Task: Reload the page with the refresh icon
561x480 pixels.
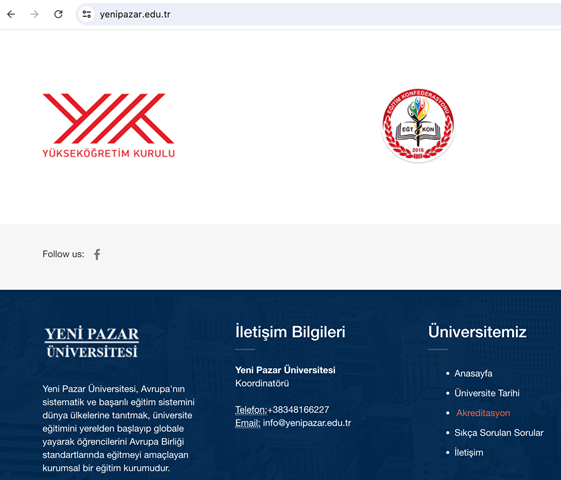Action: point(58,14)
